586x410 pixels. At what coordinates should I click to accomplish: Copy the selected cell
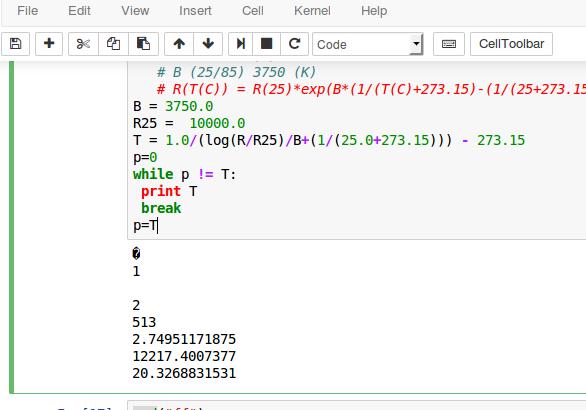pyautogui.click(x=114, y=44)
